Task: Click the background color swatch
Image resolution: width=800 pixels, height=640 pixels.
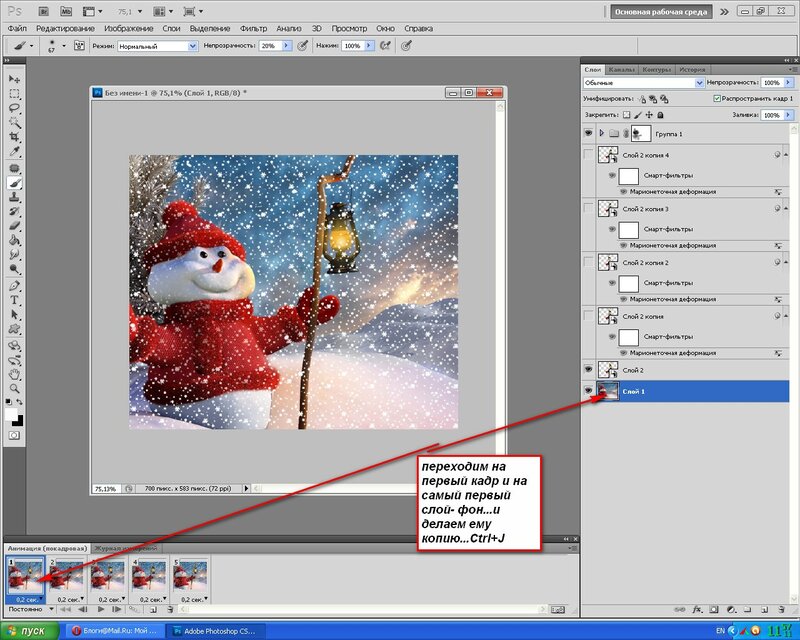Action: (x=18, y=421)
